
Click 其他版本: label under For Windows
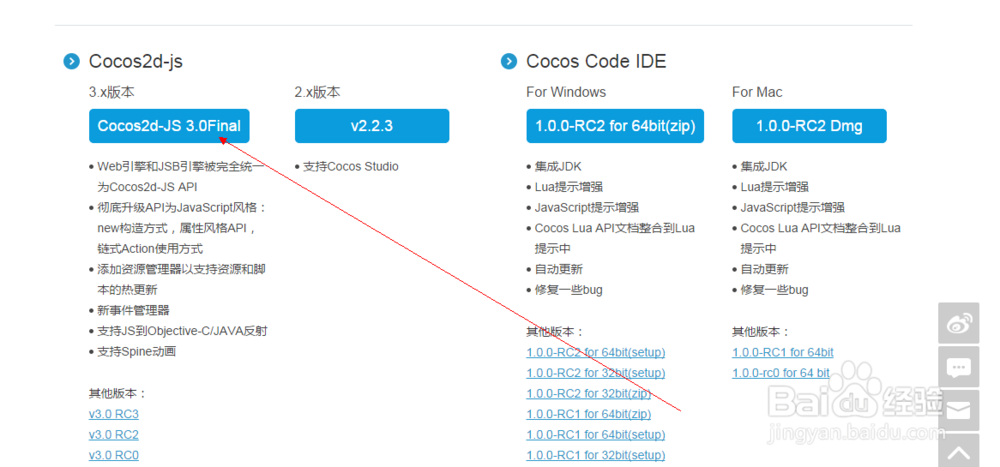(555, 332)
